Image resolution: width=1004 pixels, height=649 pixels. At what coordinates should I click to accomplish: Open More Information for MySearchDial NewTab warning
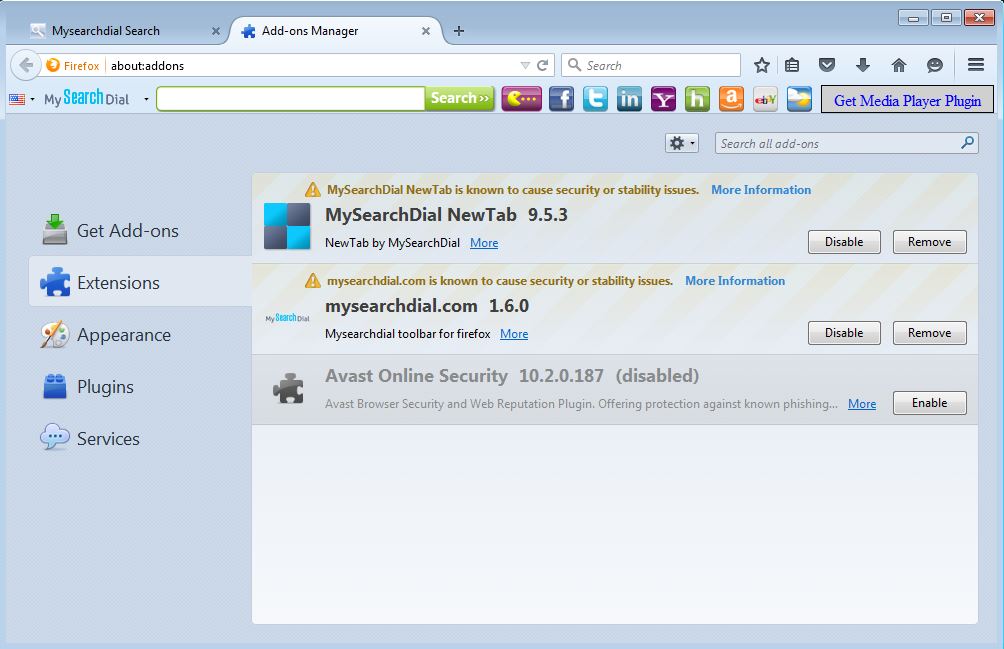761,189
